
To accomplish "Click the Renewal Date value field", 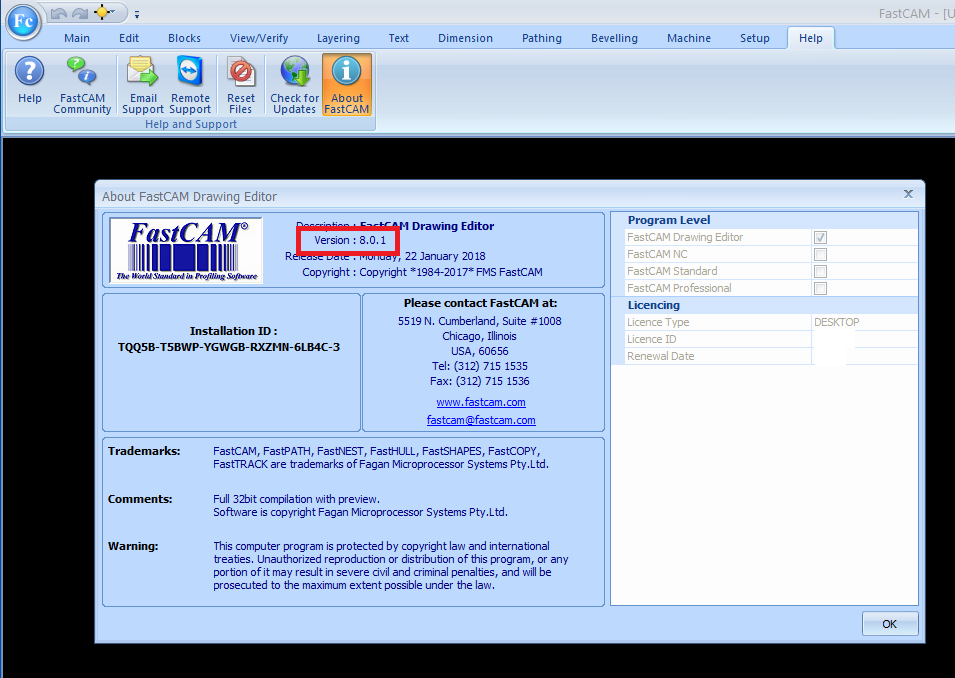I will click(x=865, y=356).
